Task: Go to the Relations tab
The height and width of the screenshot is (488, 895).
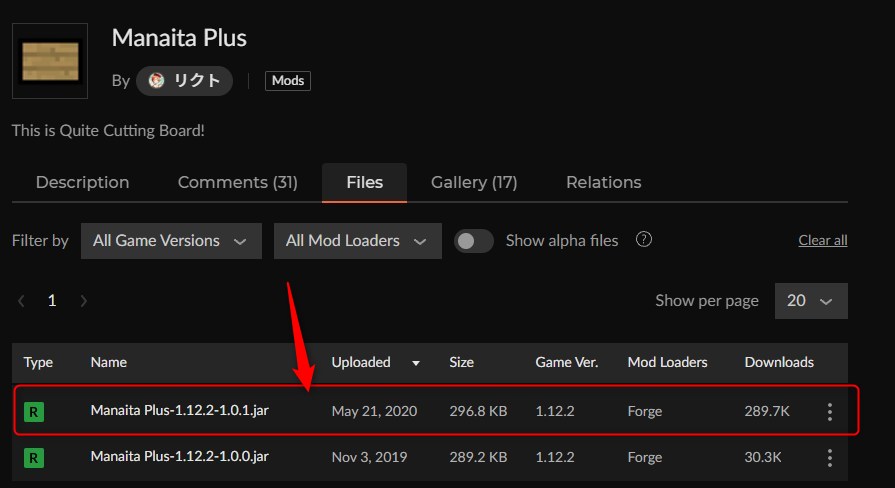Action: [603, 182]
